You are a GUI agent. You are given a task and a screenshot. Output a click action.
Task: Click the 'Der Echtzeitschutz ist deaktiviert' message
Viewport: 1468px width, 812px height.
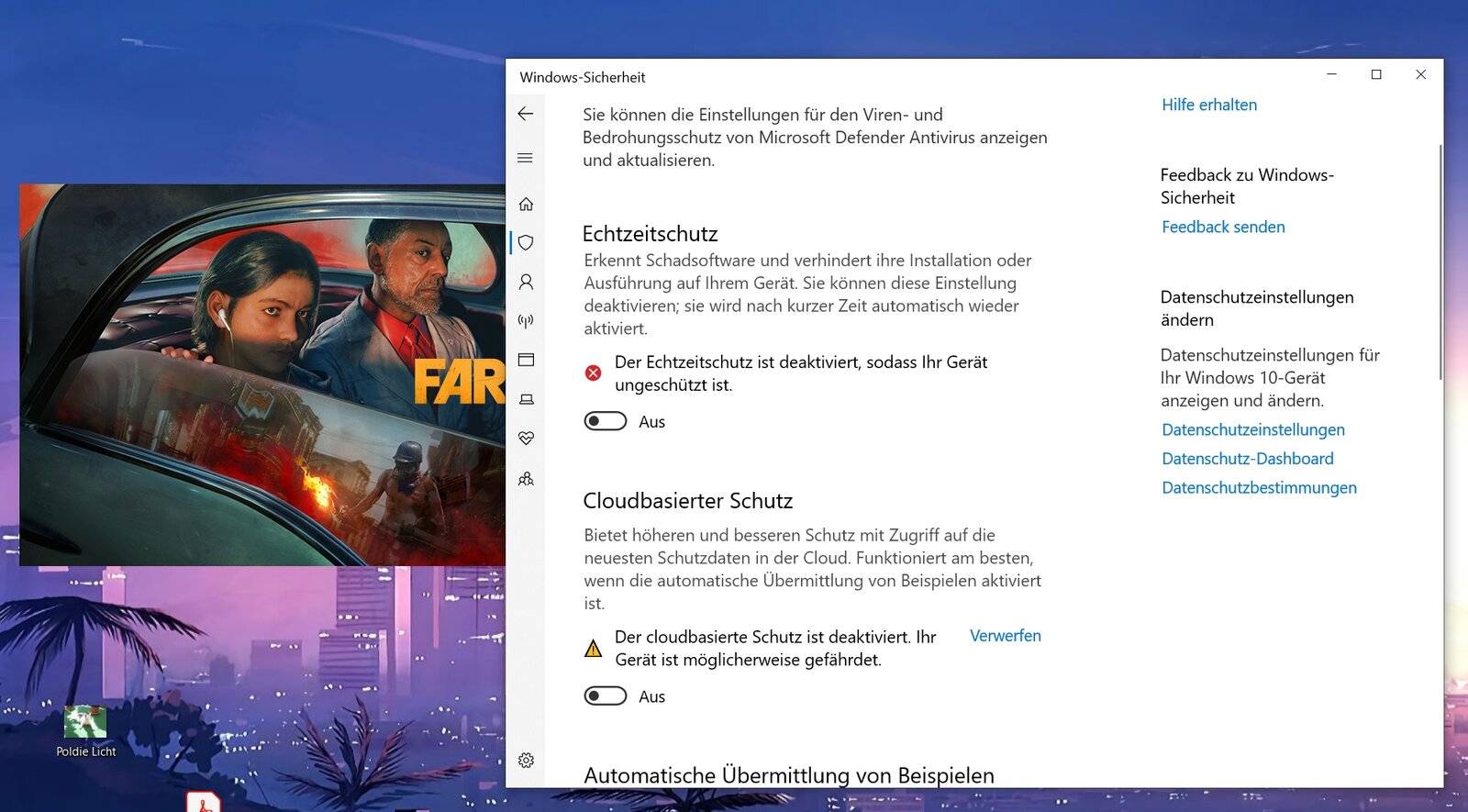click(801, 373)
